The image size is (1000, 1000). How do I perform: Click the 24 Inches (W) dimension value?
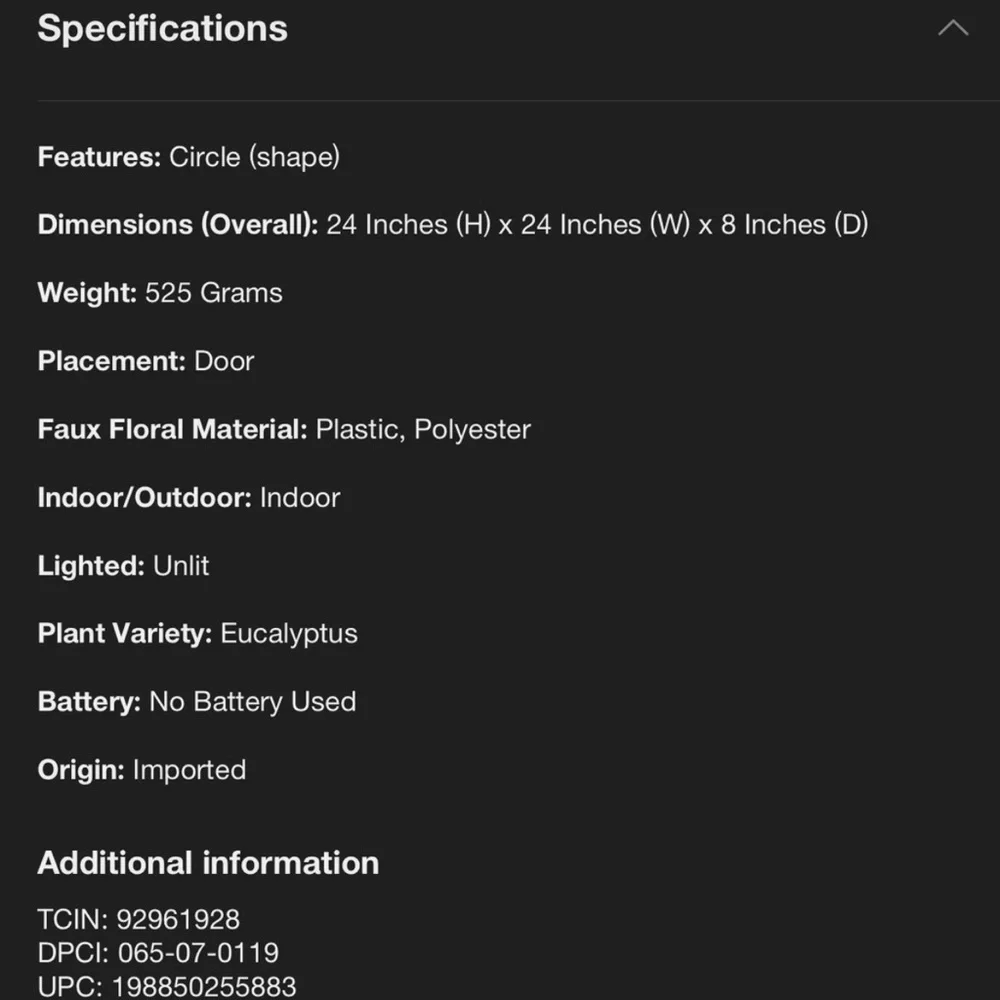tap(605, 224)
